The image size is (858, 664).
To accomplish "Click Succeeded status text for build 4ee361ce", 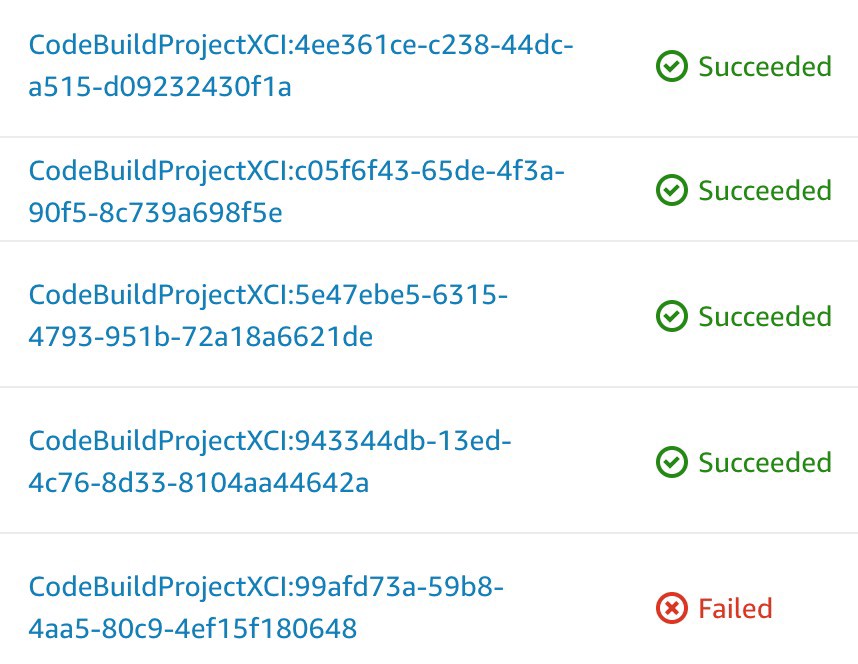I will click(765, 67).
